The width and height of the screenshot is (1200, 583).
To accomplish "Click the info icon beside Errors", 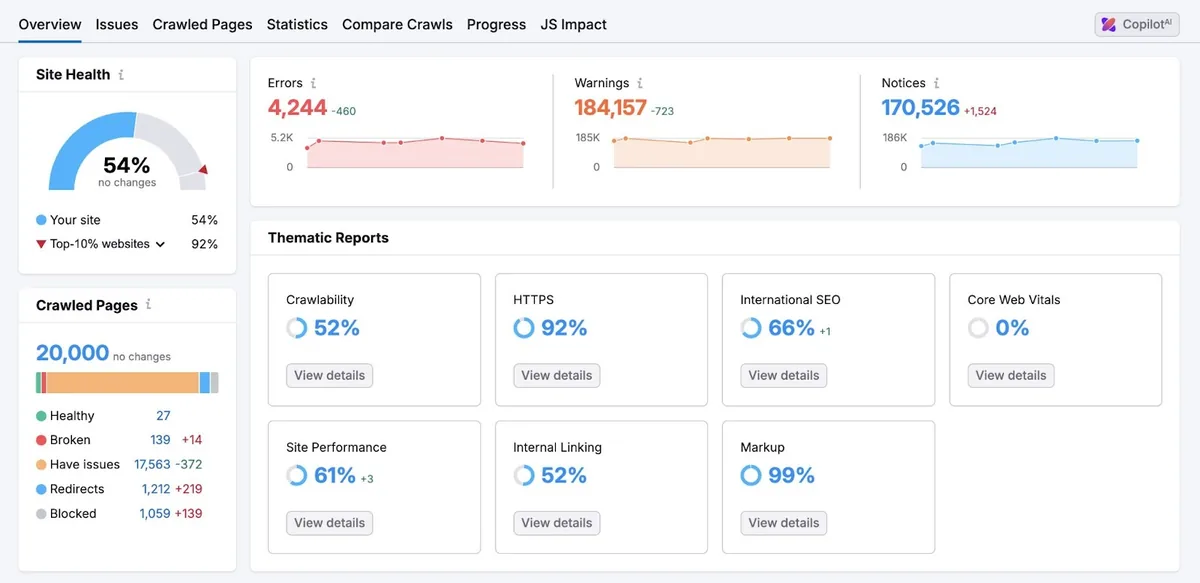I will pyautogui.click(x=313, y=83).
